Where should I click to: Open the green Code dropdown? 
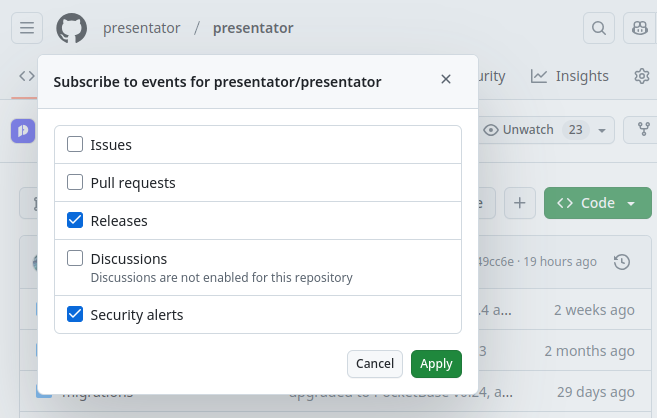tap(598, 203)
